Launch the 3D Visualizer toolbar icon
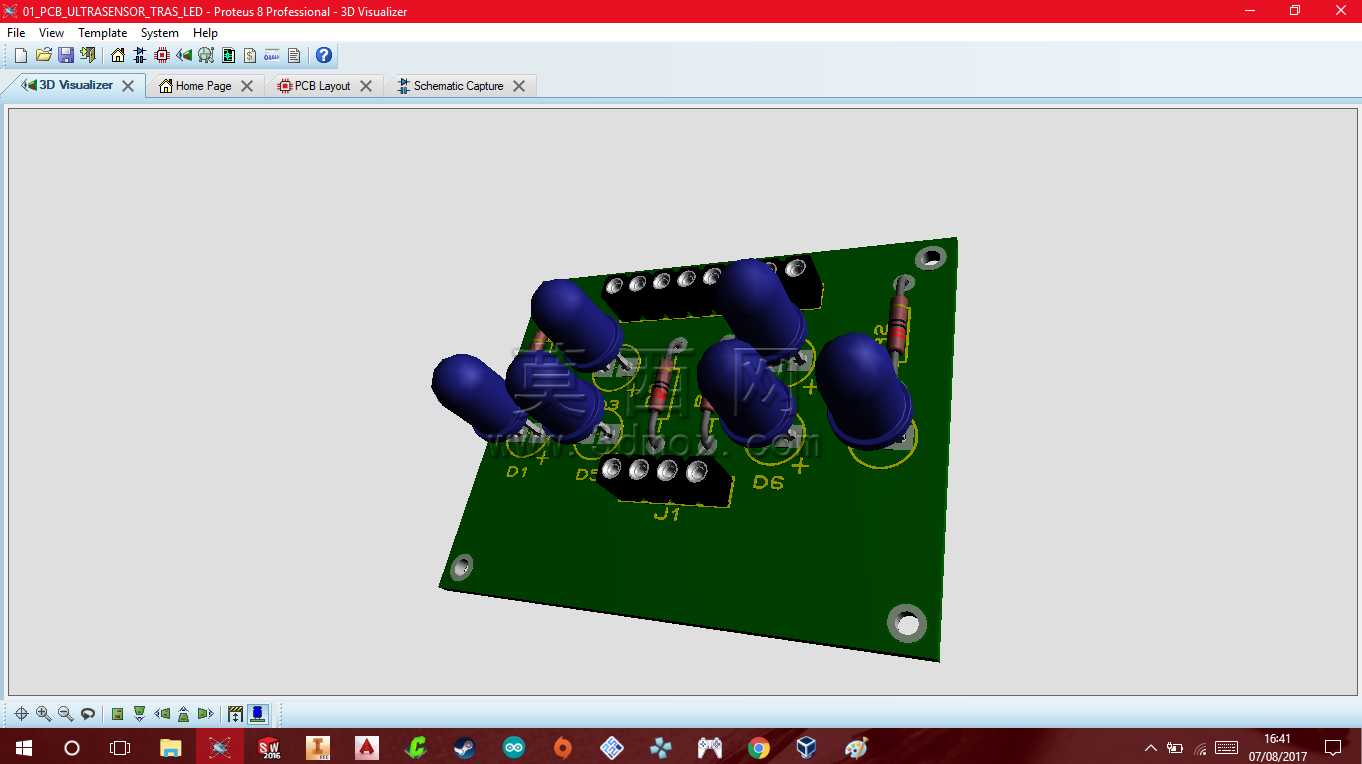Viewport: 1362px width, 764px height. (x=184, y=55)
